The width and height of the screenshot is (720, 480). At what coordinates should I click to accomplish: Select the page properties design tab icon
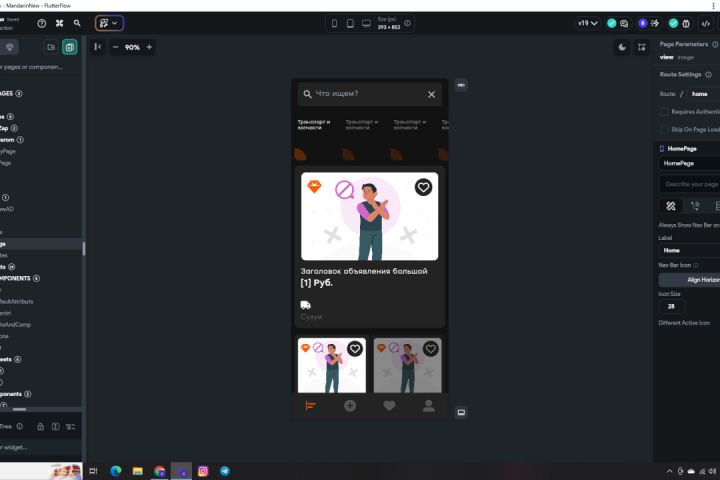coord(671,206)
